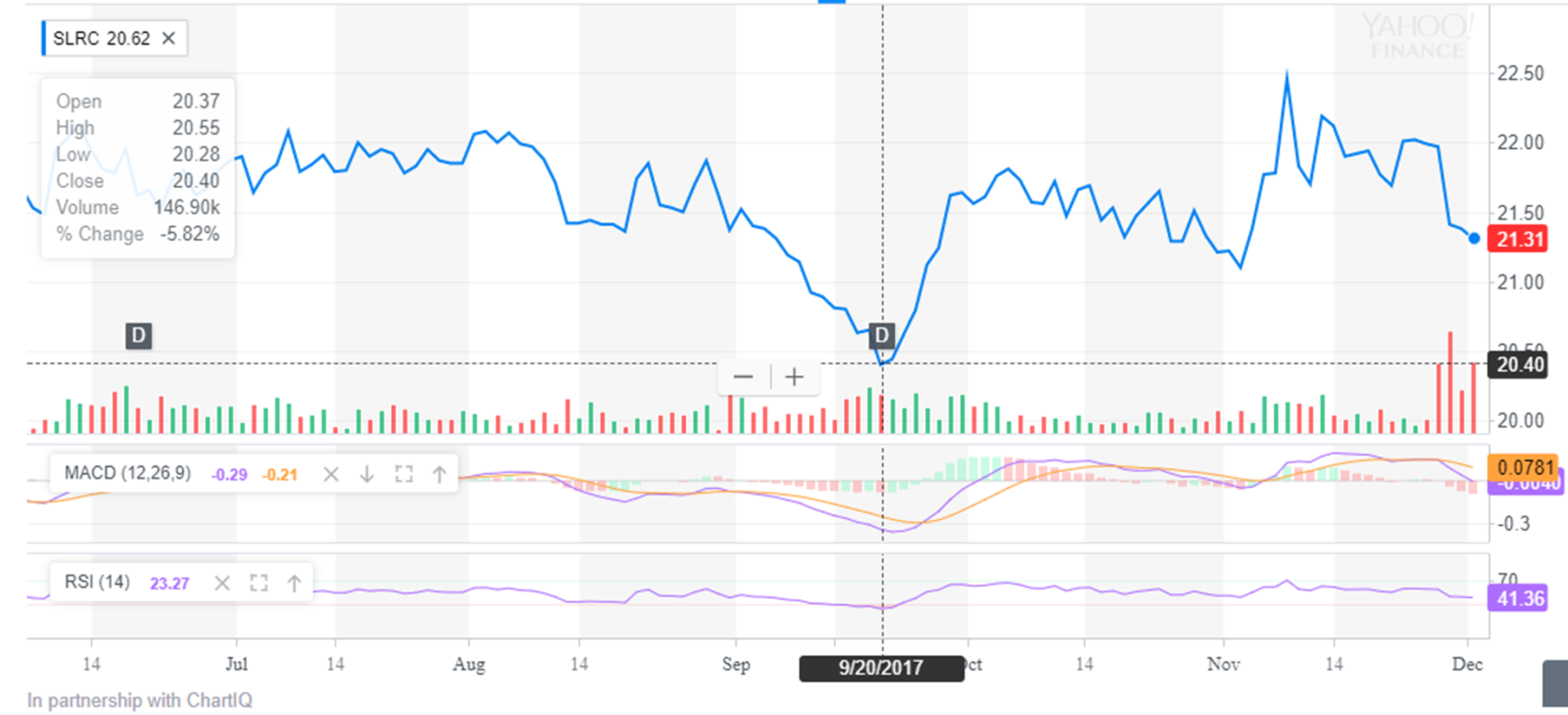Click the MACD value -0.29 in purple
The height and width of the screenshot is (715, 1568).
pos(229,475)
